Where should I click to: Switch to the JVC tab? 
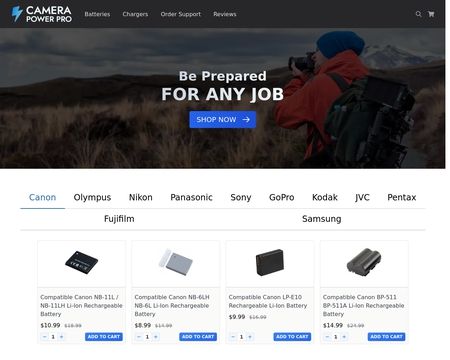click(x=362, y=197)
